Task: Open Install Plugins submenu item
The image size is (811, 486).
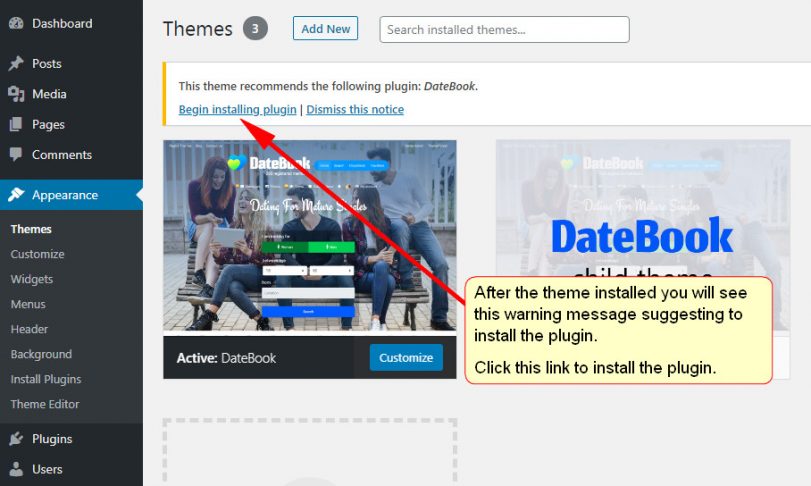Action: (46, 379)
